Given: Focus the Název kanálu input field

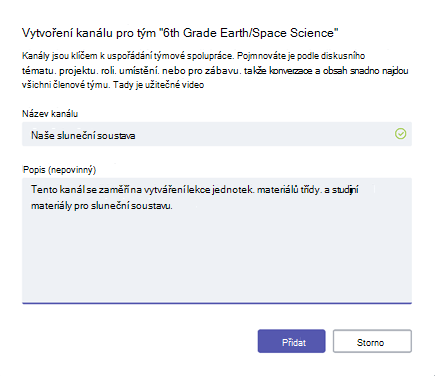Looking at the screenshot, I should [x=217, y=134].
